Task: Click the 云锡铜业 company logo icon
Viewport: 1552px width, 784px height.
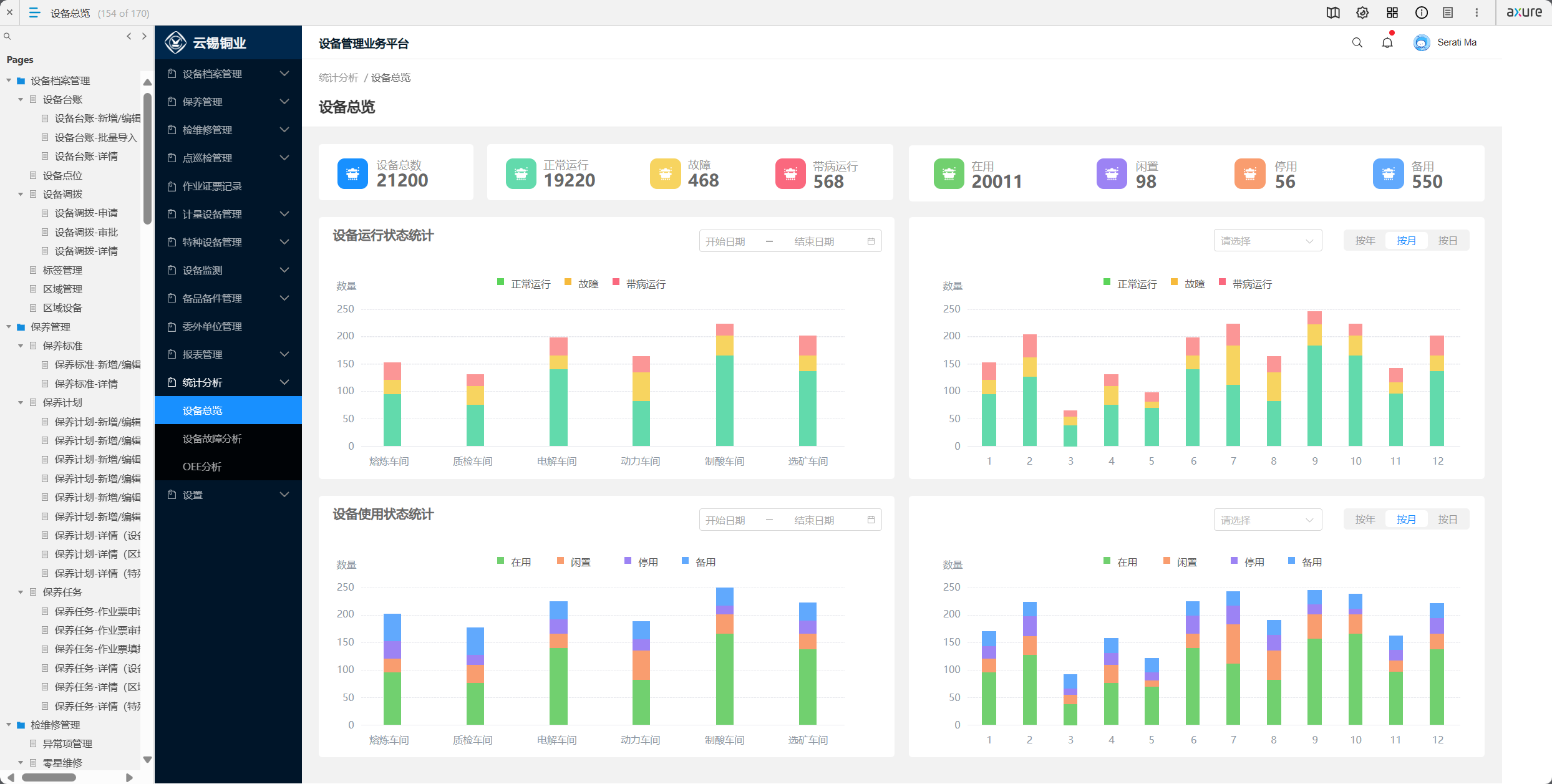Action: (x=175, y=42)
